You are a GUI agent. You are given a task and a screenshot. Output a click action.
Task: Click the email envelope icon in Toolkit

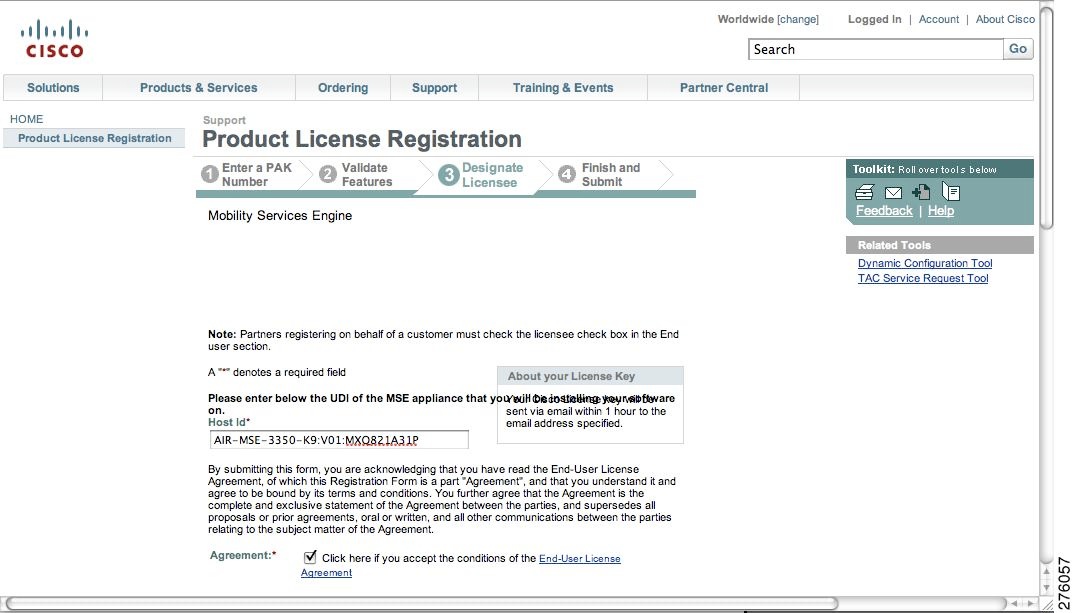(x=893, y=193)
